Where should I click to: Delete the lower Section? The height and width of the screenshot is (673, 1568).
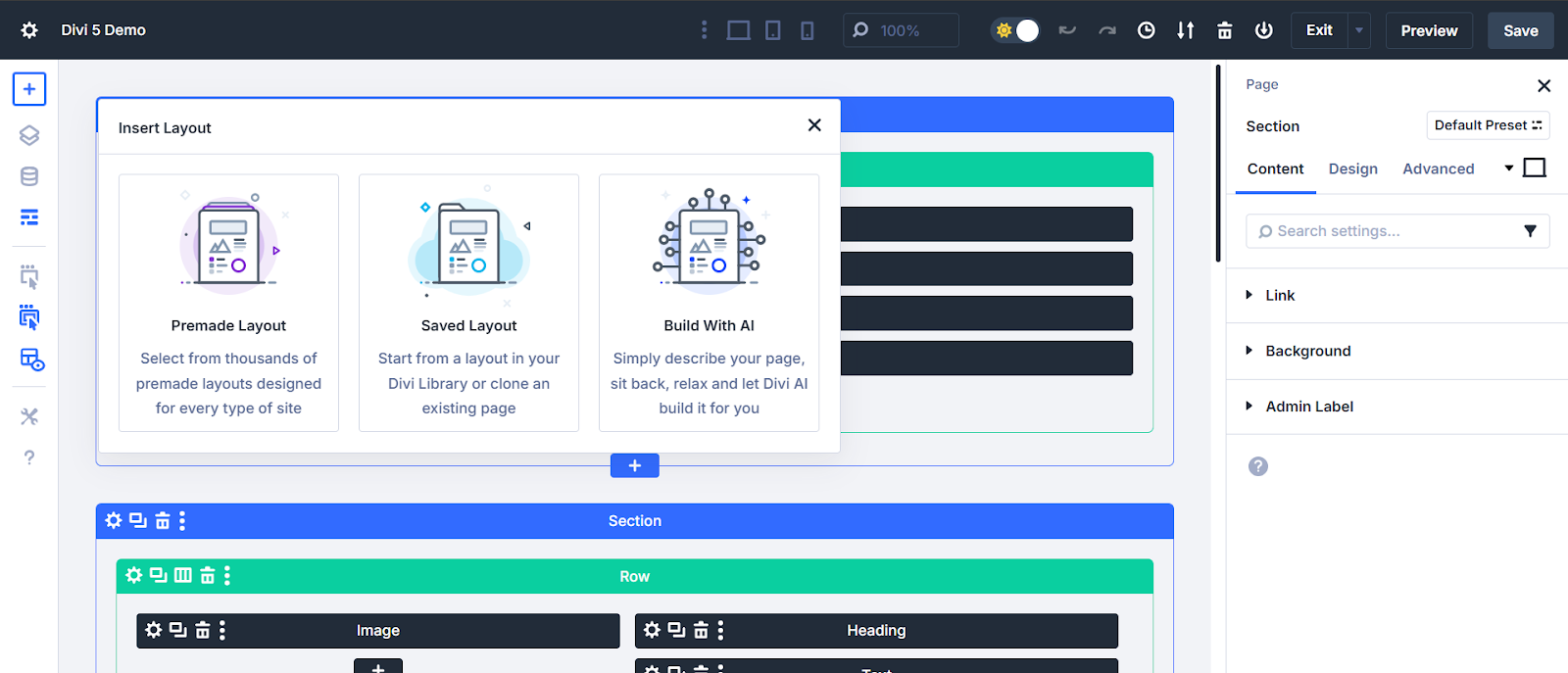[x=163, y=520]
